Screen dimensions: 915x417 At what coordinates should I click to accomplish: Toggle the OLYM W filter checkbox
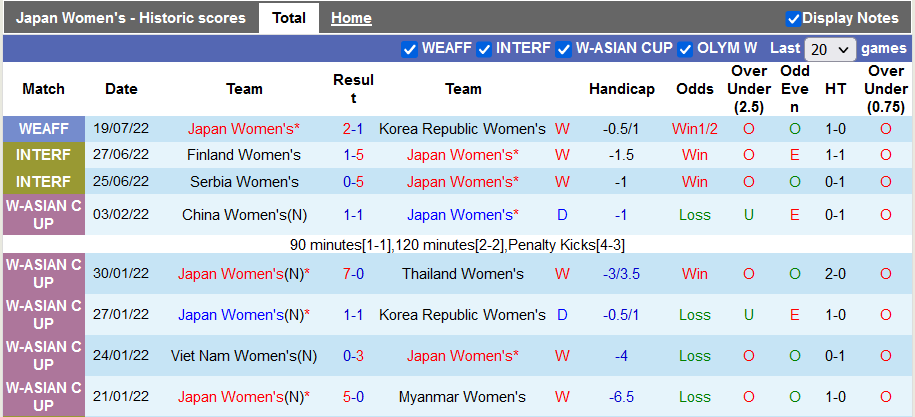click(x=686, y=49)
